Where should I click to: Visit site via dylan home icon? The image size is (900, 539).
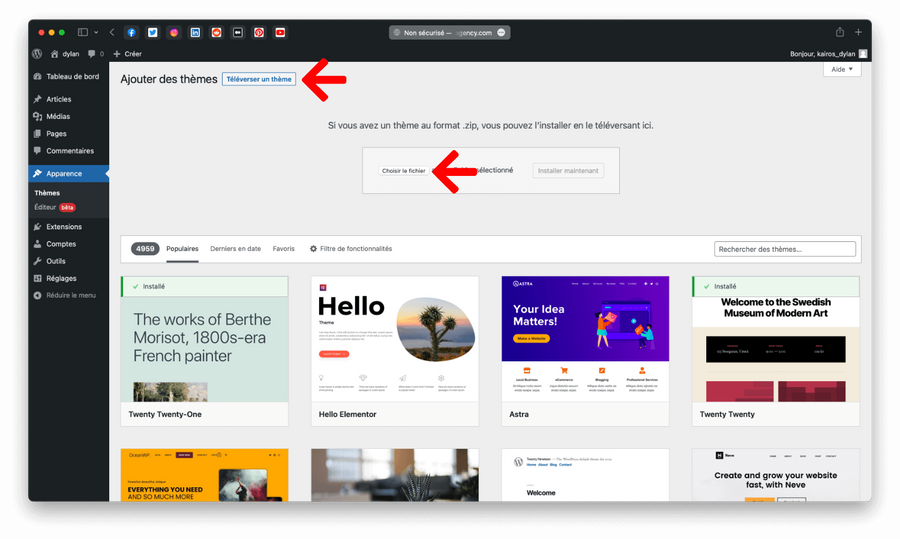click(64, 53)
